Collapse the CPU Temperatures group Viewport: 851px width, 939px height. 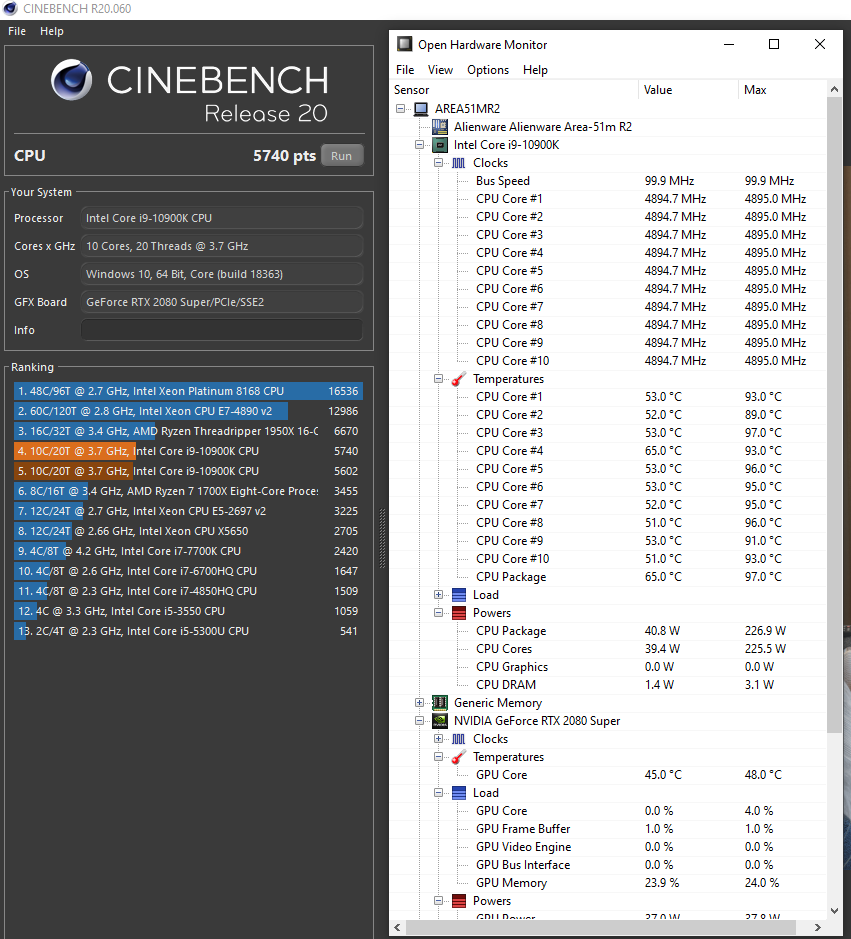[438, 378]
